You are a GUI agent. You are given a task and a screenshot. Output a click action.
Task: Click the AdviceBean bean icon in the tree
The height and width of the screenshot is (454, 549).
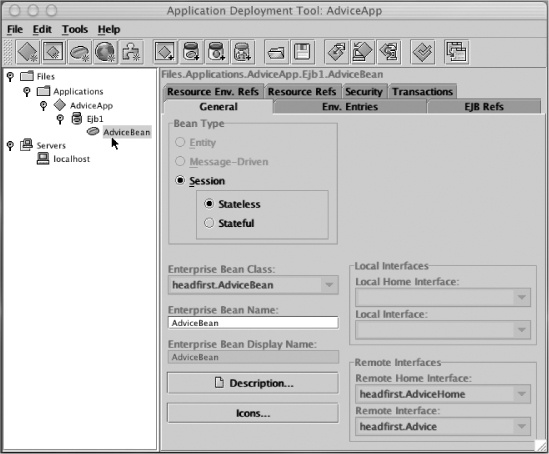[x=93, y=131]
